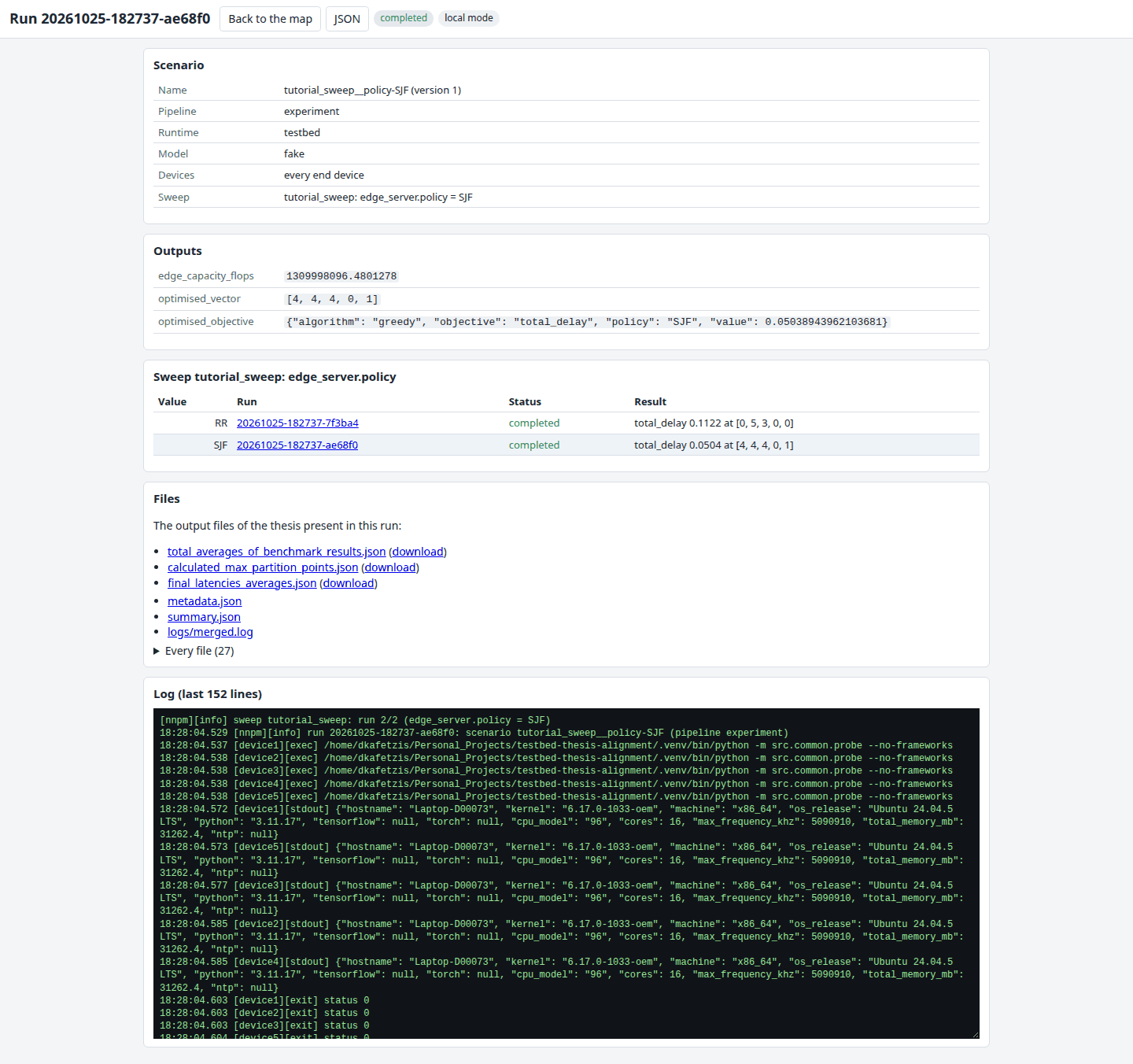This screenshot has height=1064, width=1133.
Task: Grab the log panel resize handle
Action: click(x=975, y=1034)
